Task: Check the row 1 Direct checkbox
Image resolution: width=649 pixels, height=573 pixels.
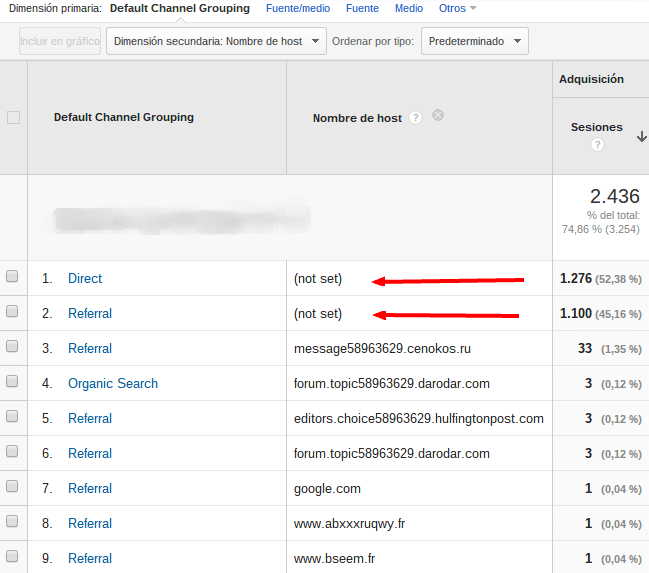Action: pos(12,276)
